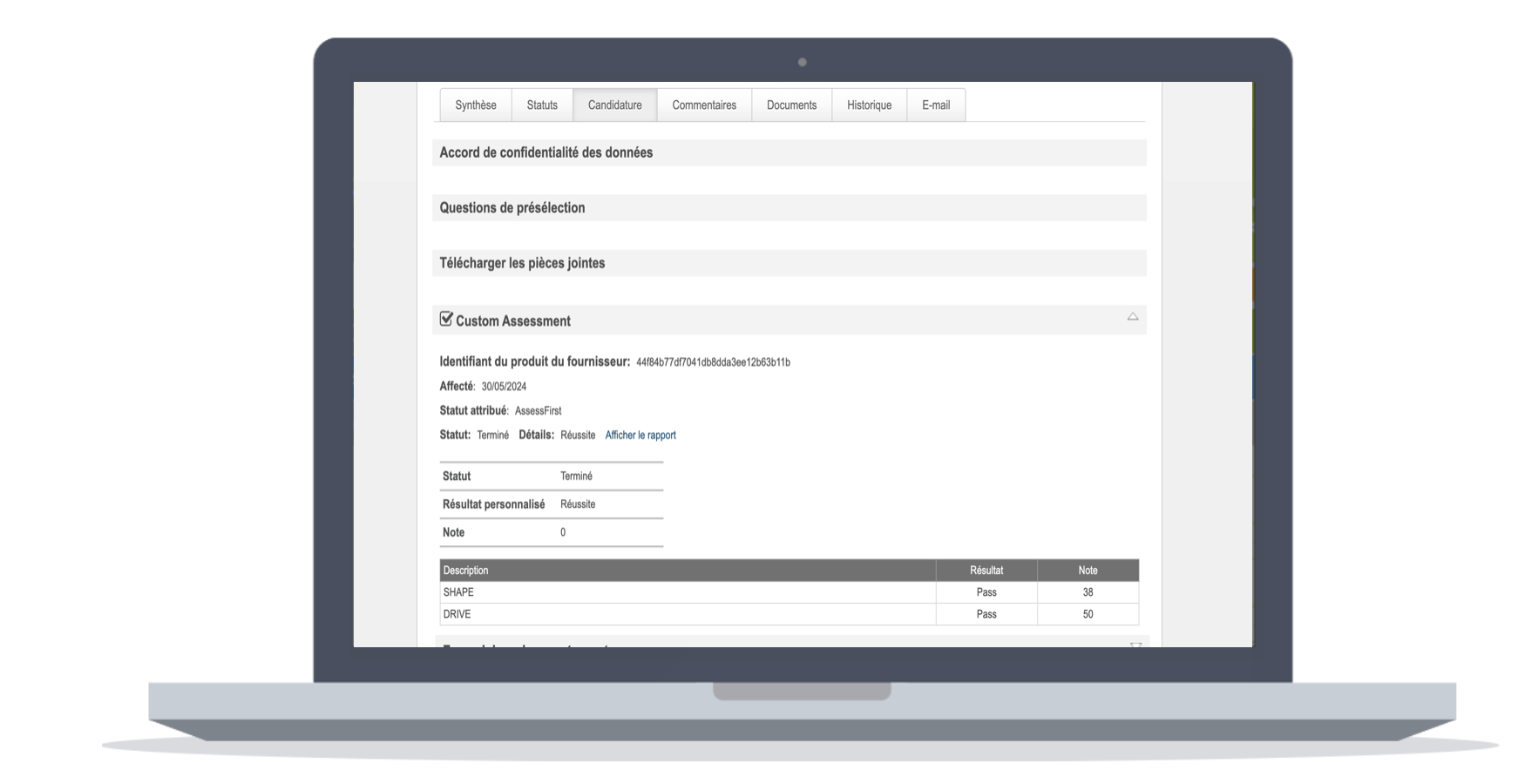Click the Résultat column header
The height and width of the screenshot is (784, 1518).
pos(986,571)
